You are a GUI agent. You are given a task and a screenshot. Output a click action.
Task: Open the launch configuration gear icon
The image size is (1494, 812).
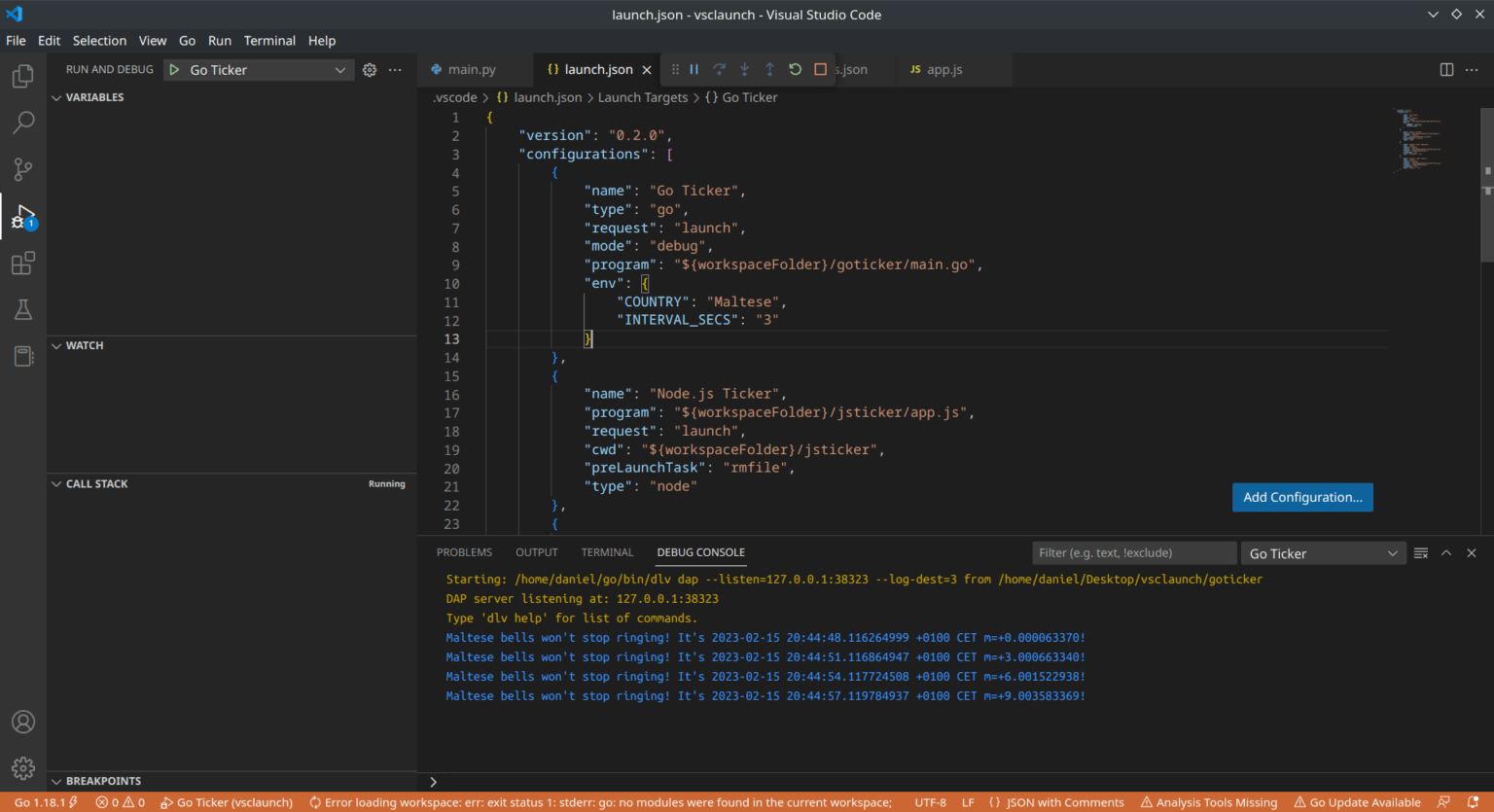click(x=369, y=69)
